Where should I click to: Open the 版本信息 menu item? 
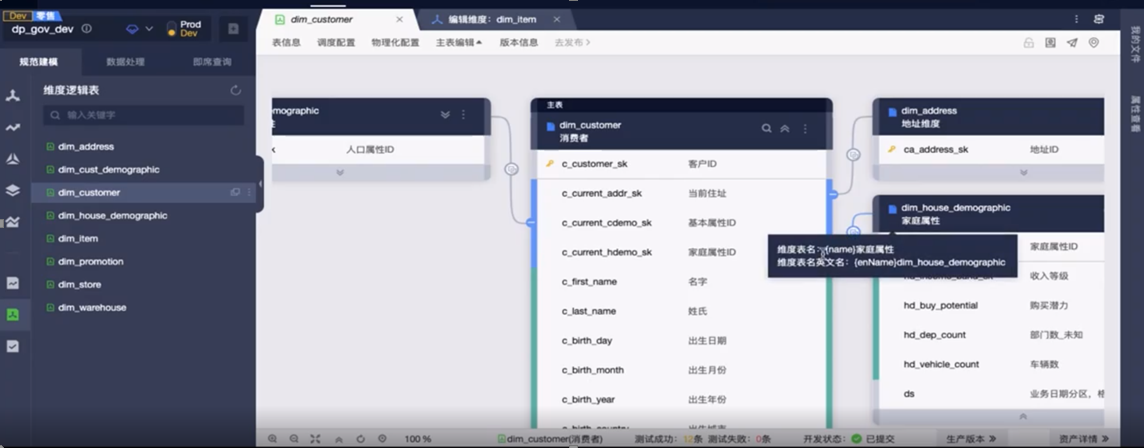coord(519,42)
